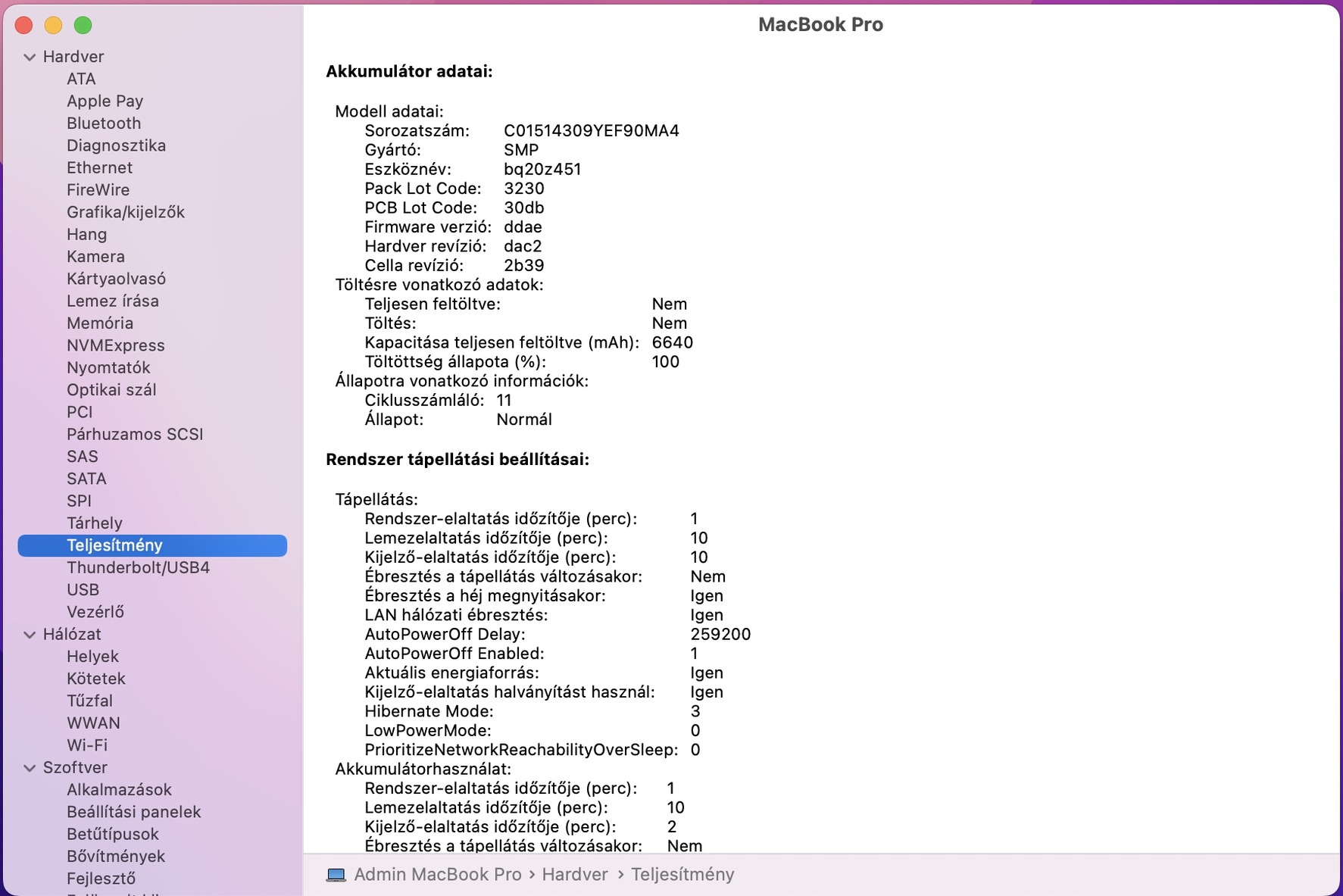This screenshot has width=1343, height=896.
Task: Click the Szoftver group label
Action: tap(75, 768)
